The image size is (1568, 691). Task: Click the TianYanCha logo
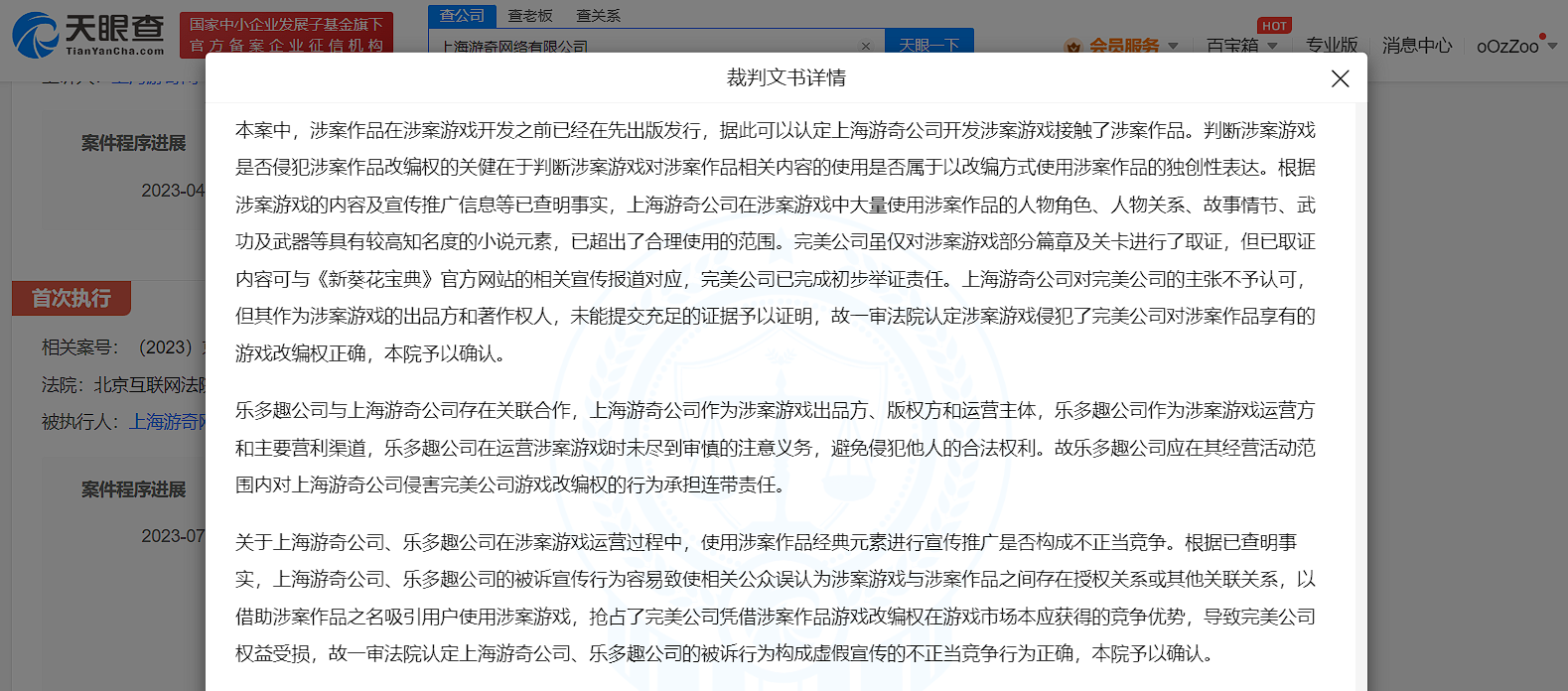click(x=87, y=35)
